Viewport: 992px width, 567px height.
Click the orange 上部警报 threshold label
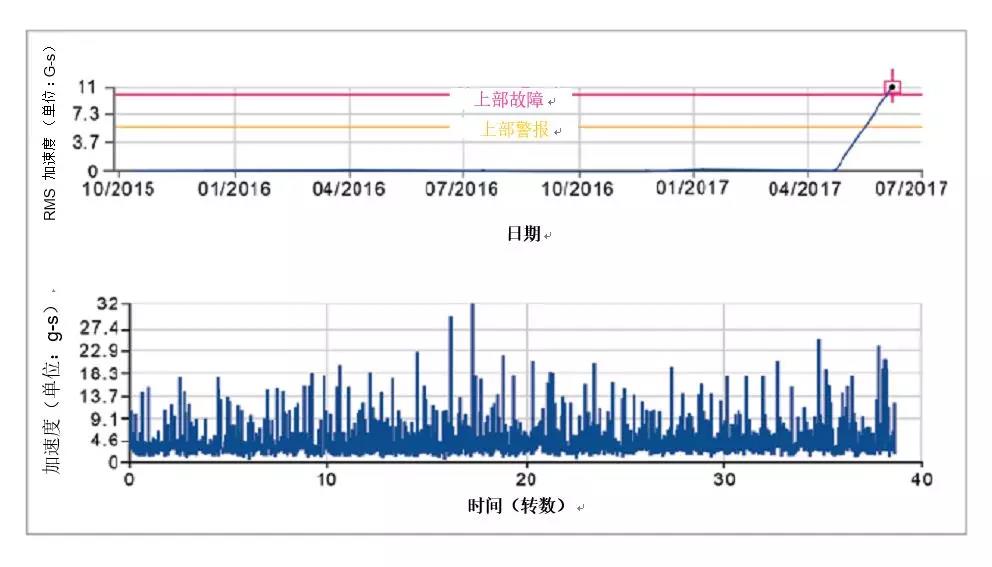coord(514,129)
